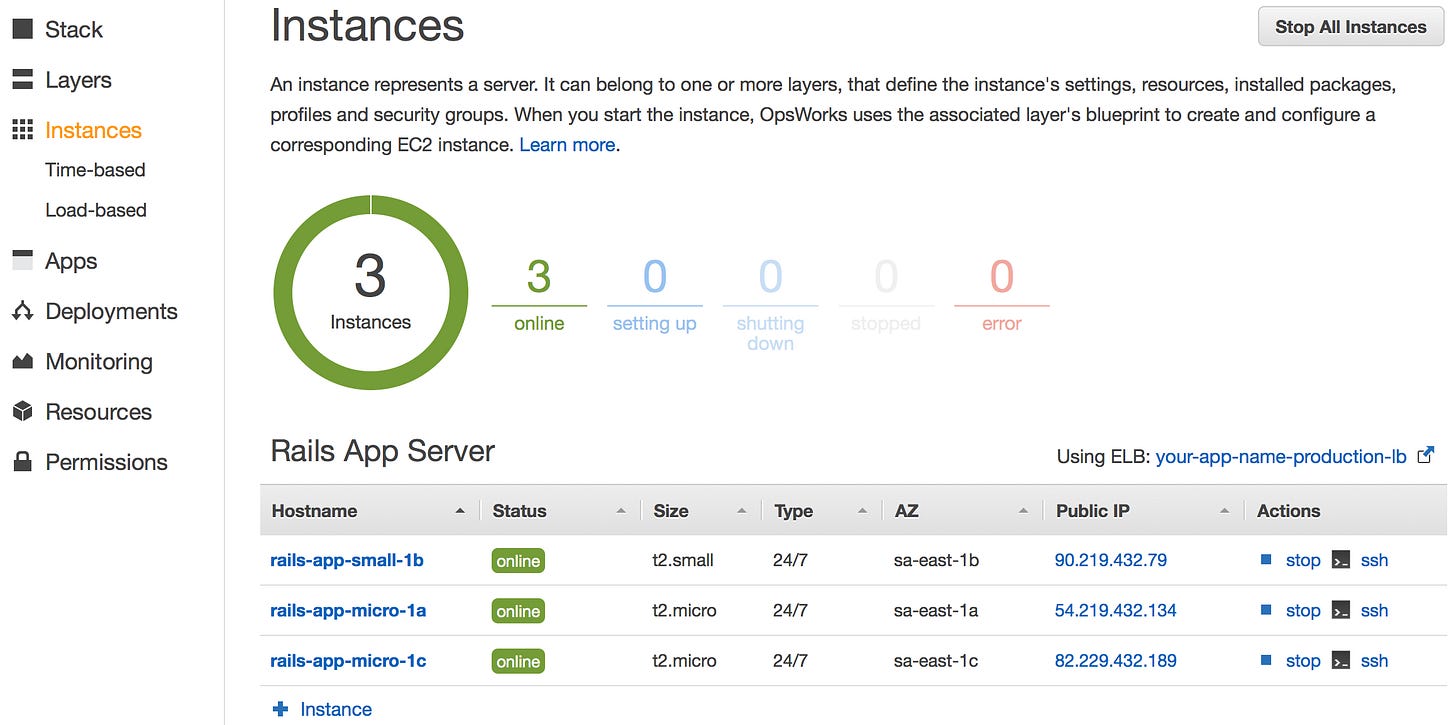Screen dimensions: 1456x725
Task: Click public IP 54.219.432.134
Action: pos(1116,610)
